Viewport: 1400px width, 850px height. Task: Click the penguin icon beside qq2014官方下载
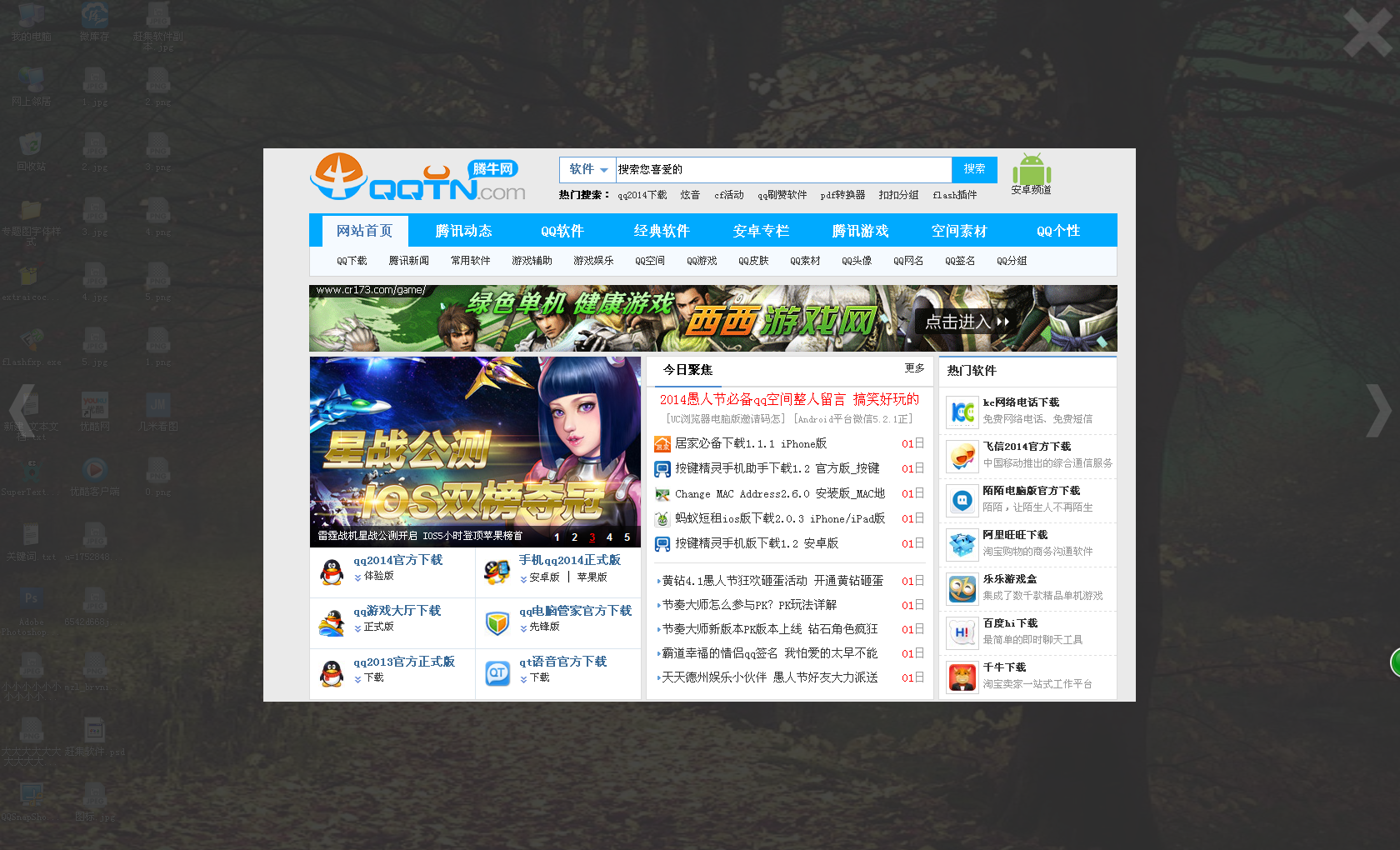point(332,572)
